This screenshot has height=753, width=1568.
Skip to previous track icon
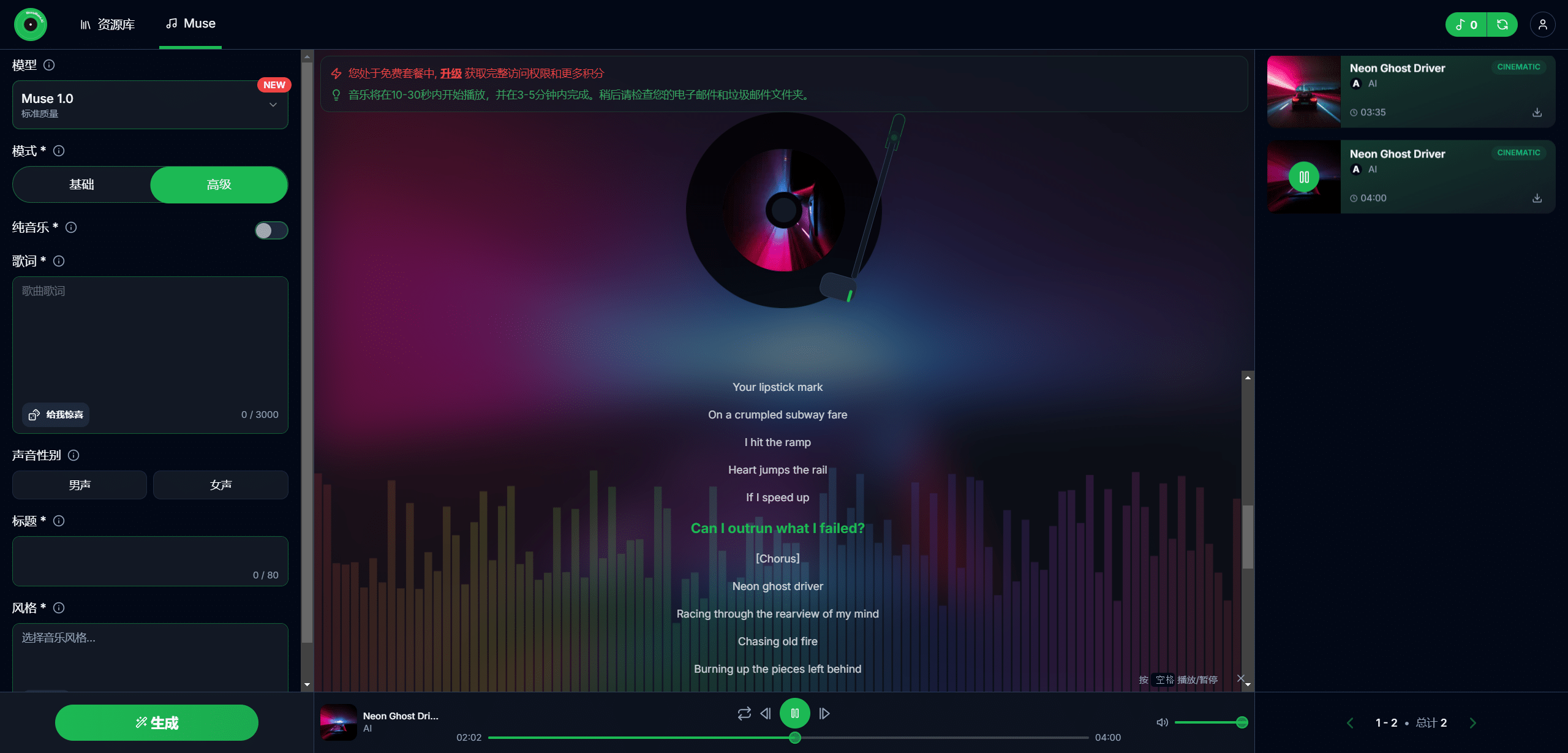click(x=766, y=713)
